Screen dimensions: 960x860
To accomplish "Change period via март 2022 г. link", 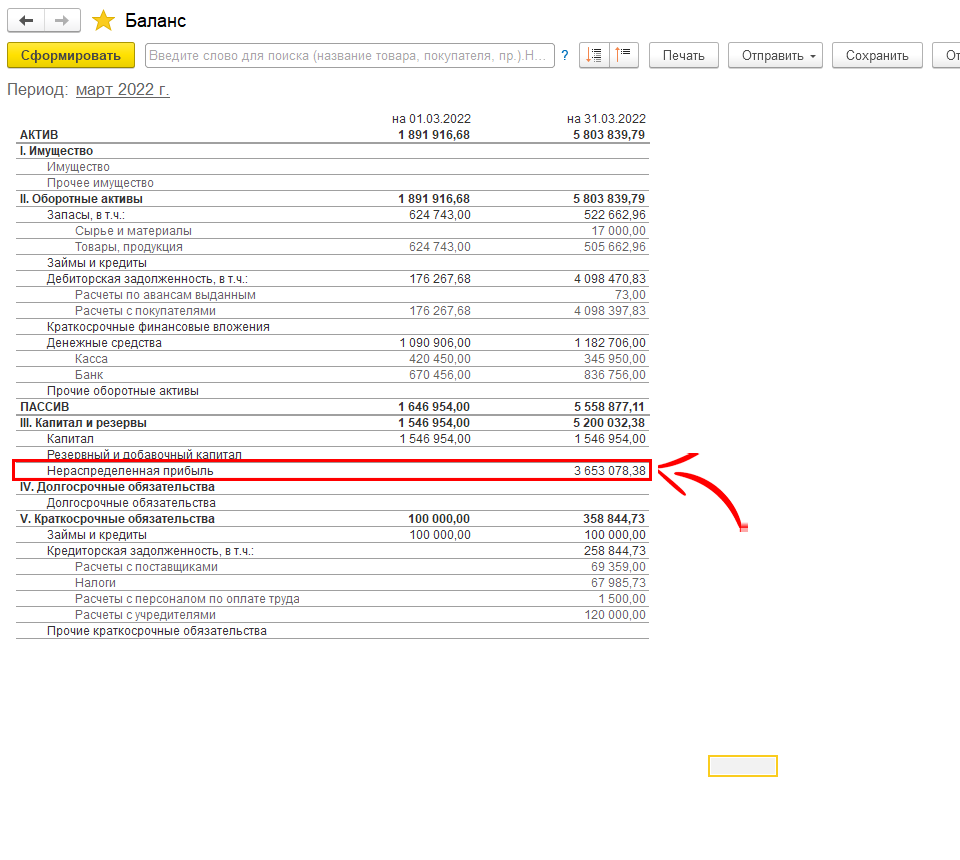I will (123, 90).
